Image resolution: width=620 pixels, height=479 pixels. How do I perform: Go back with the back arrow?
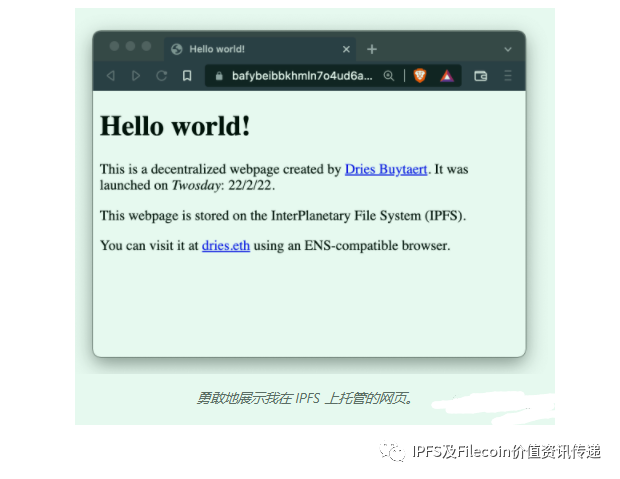coord(111,75)
